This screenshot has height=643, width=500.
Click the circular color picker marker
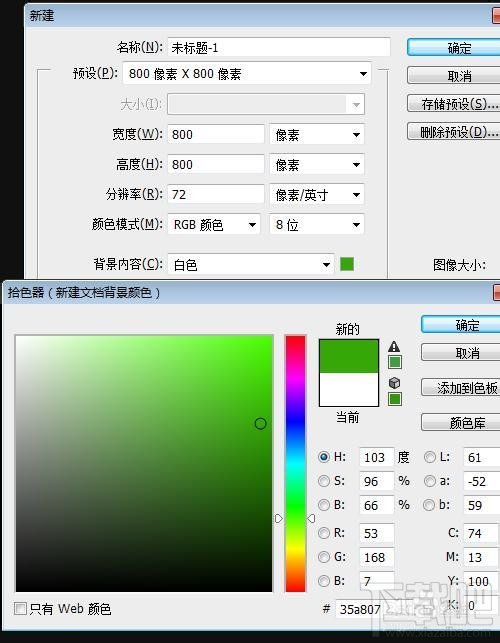click(x=260, y=424)
